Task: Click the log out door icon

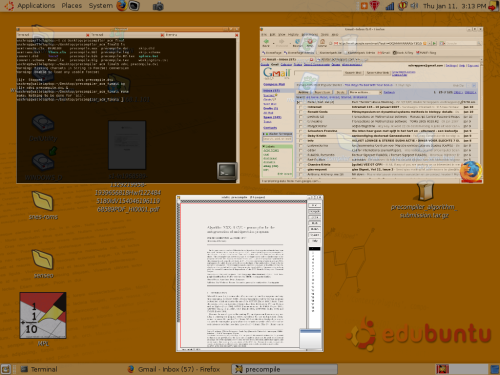Action: pos(493,6)
